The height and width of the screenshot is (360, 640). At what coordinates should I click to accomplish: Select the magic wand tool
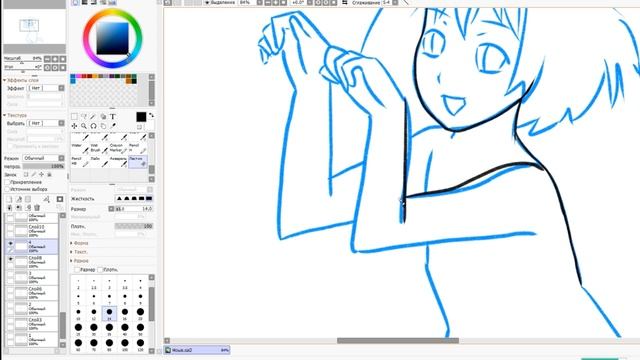[x=93, y=117]
